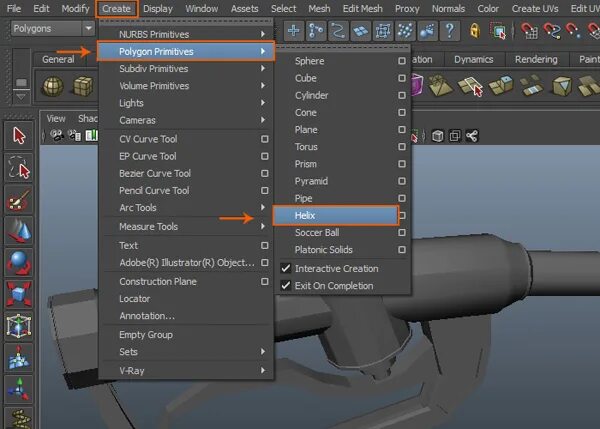Viewport: 600px width, 429px height.
Task: Select the Rotate tool sphere icon
Action: (19, 263)
